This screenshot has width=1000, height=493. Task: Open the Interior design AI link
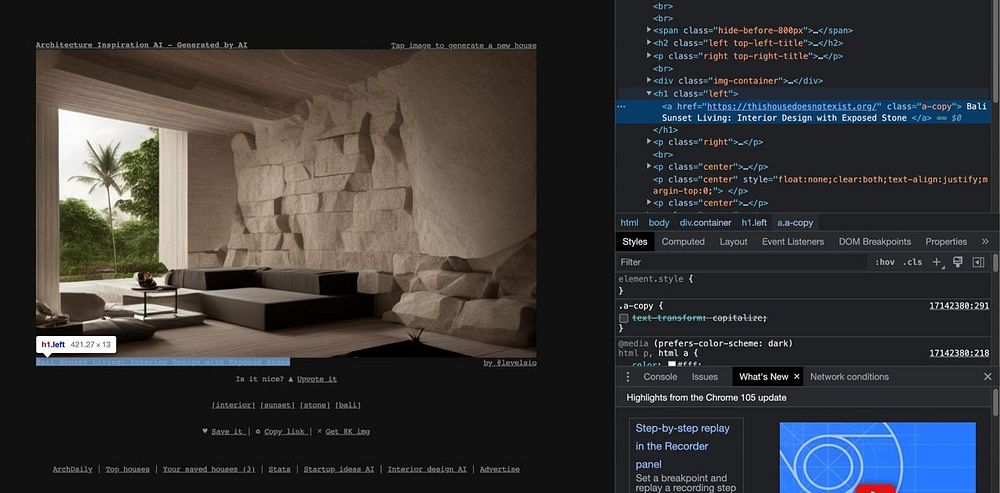pos(427,469)
